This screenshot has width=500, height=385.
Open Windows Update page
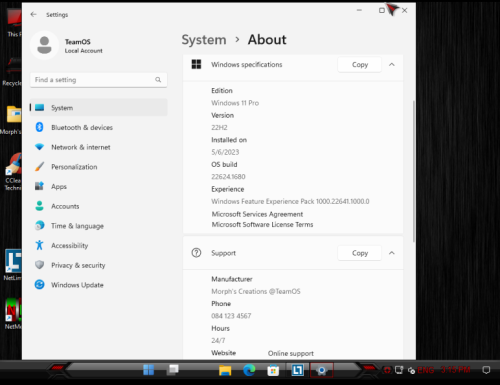[x=98, y=285]
